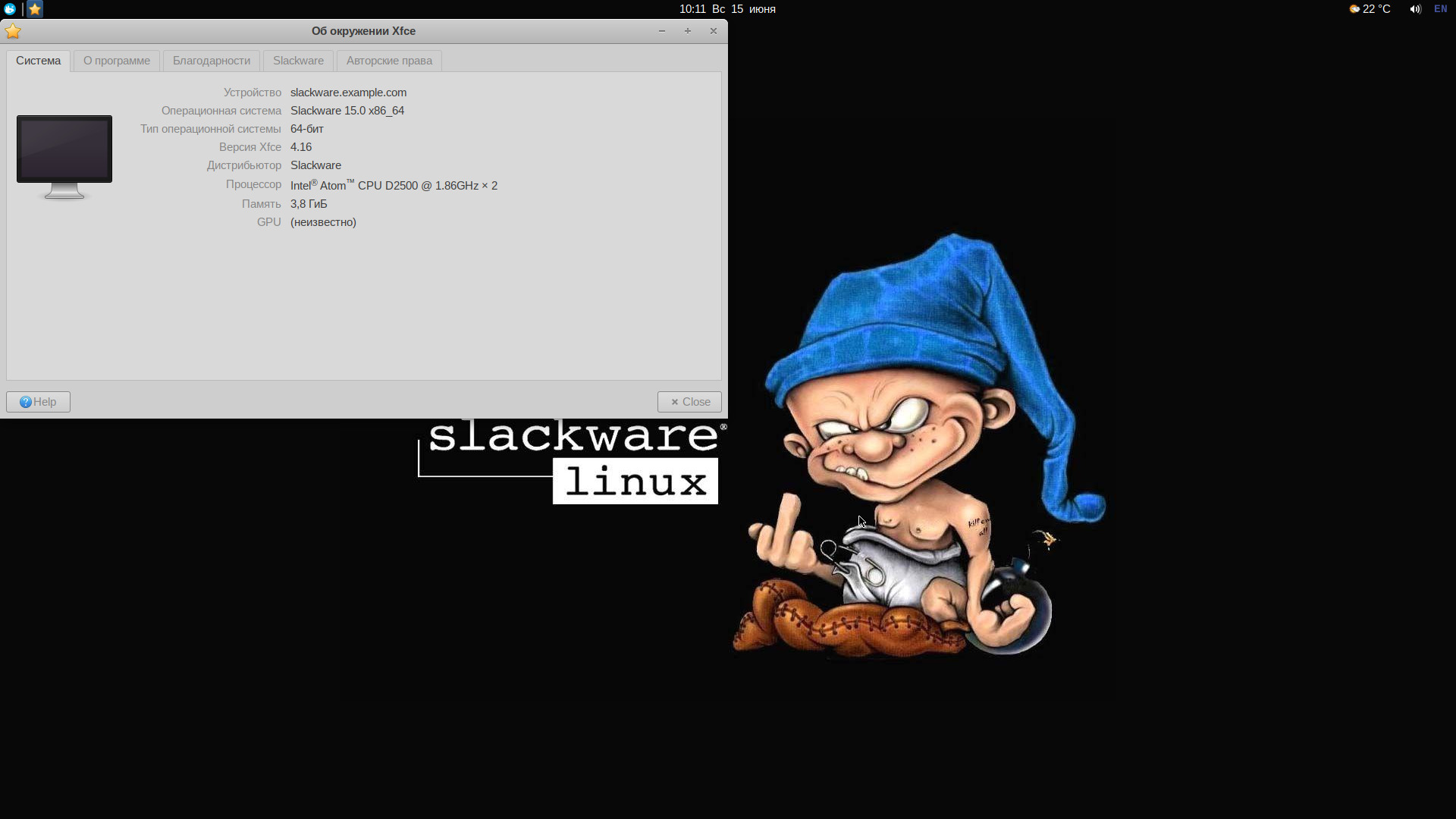Click the question mark Help icon
Screen dimensions: 1456x819
[26, 402]
